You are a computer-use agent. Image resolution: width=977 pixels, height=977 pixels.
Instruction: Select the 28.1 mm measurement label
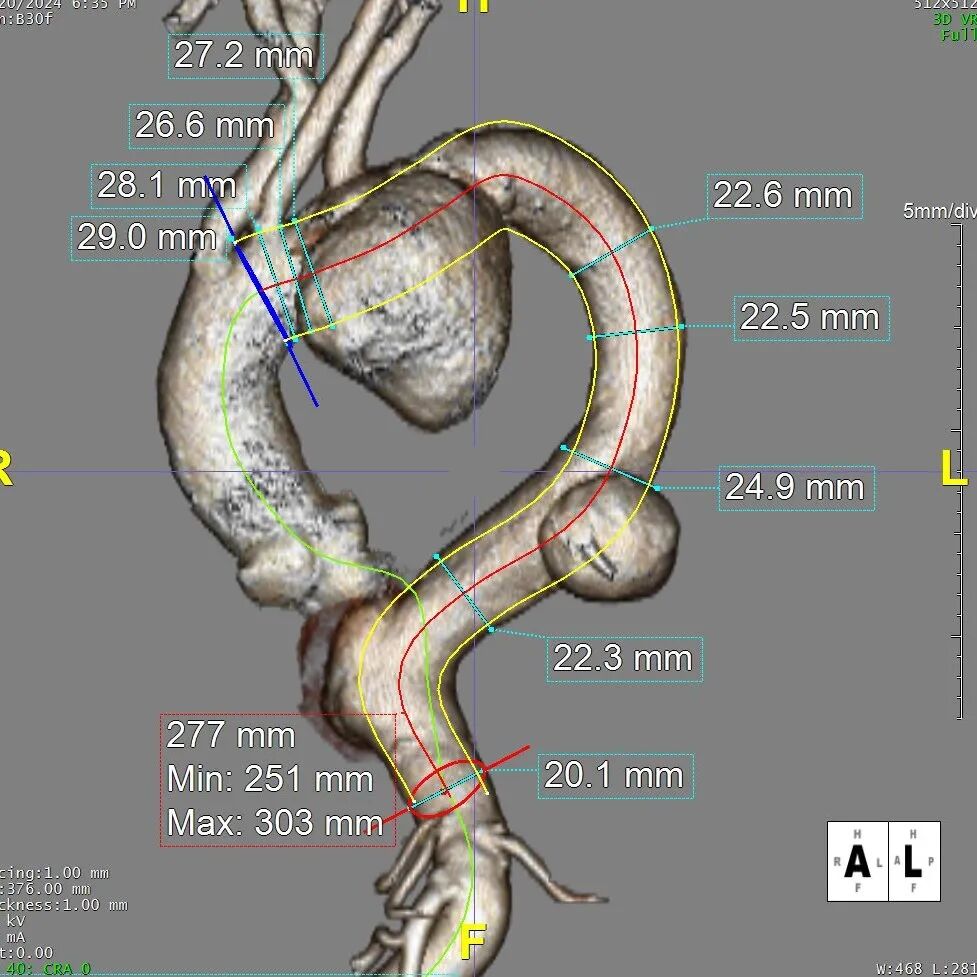(169, 186)
